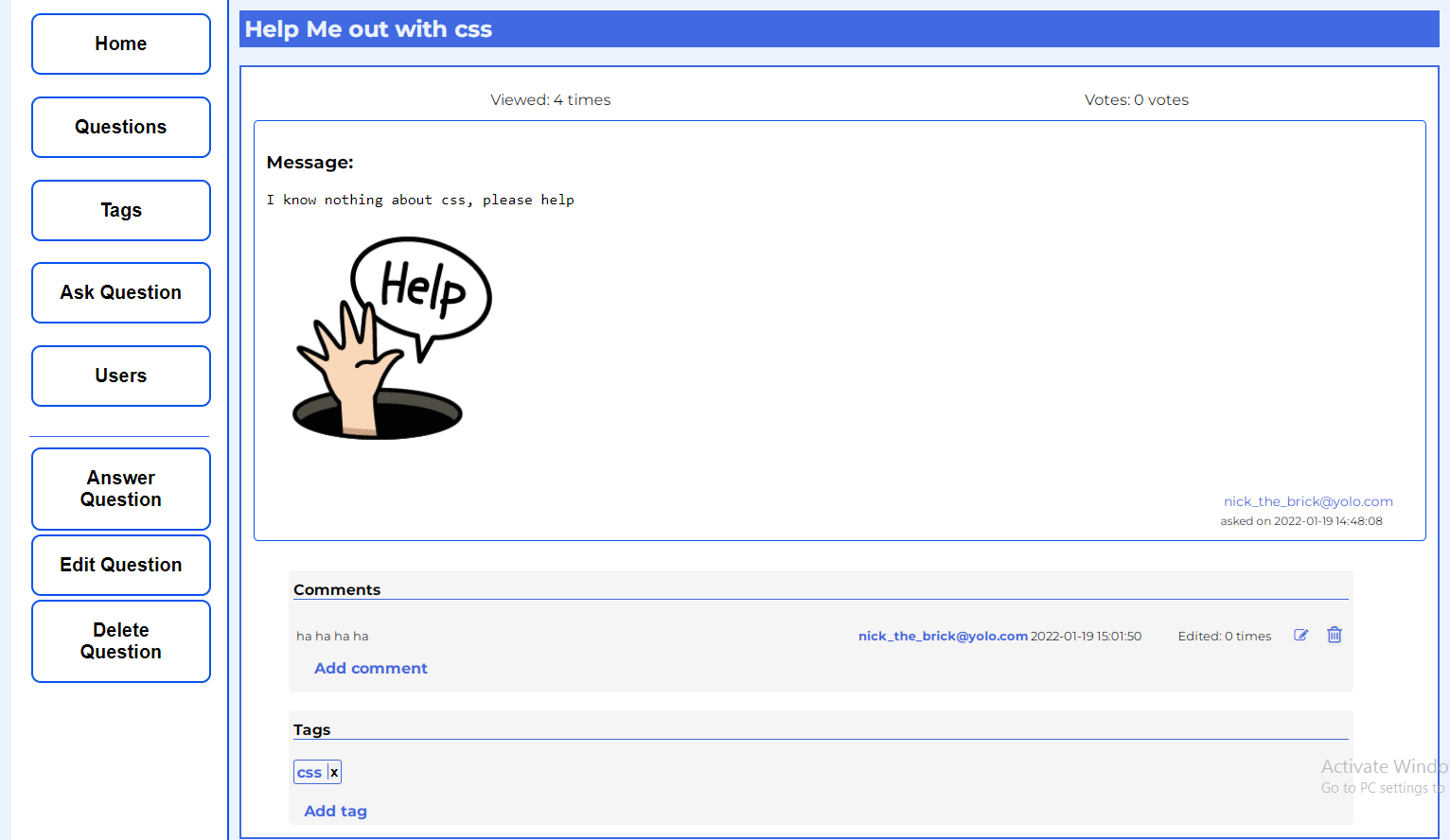Click the Add comment link
1450x840 pixels.
click(370, 668)
